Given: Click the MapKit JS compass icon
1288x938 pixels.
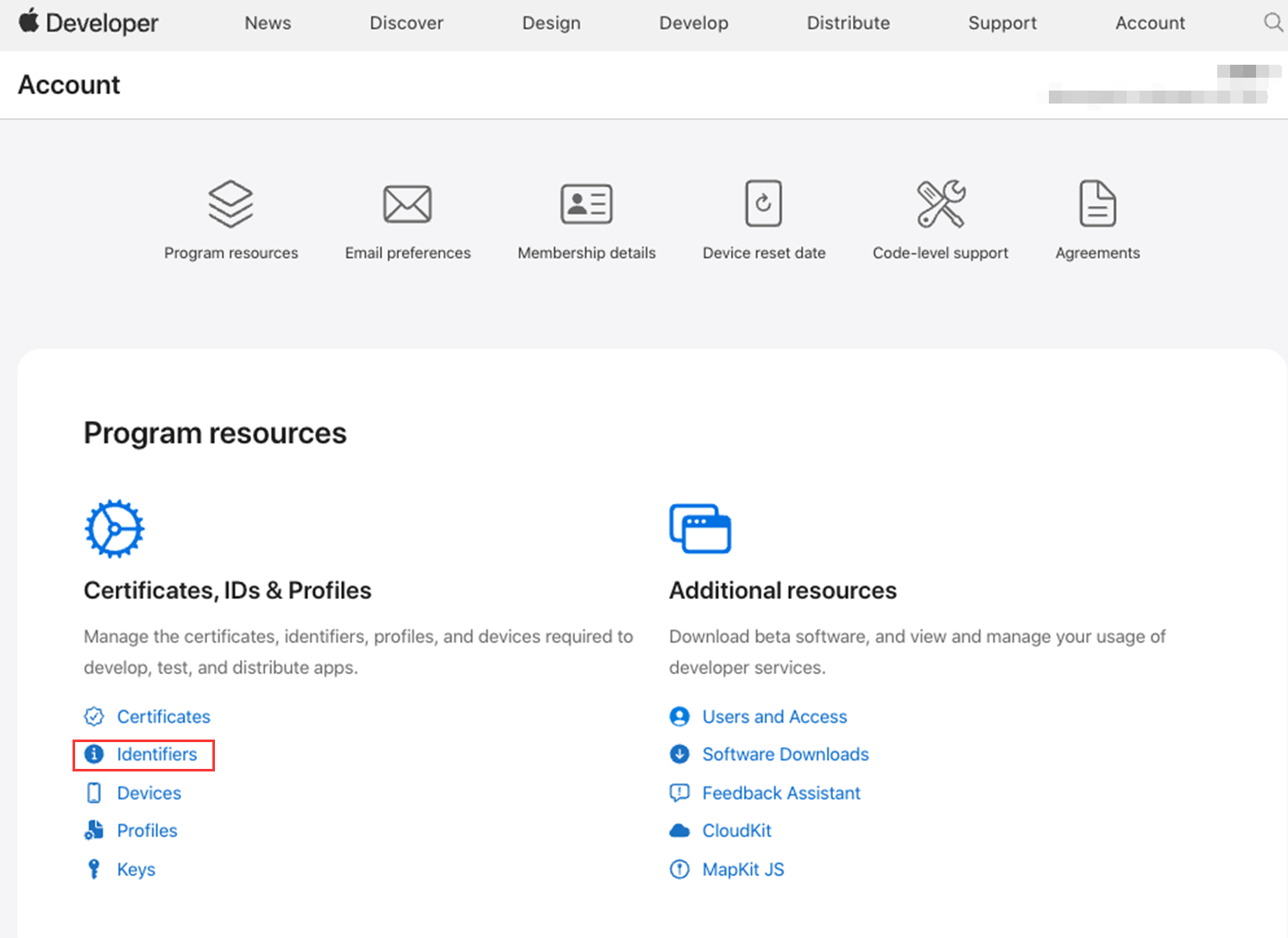Looking at the screenshot, I should click(x=679, y=869).
